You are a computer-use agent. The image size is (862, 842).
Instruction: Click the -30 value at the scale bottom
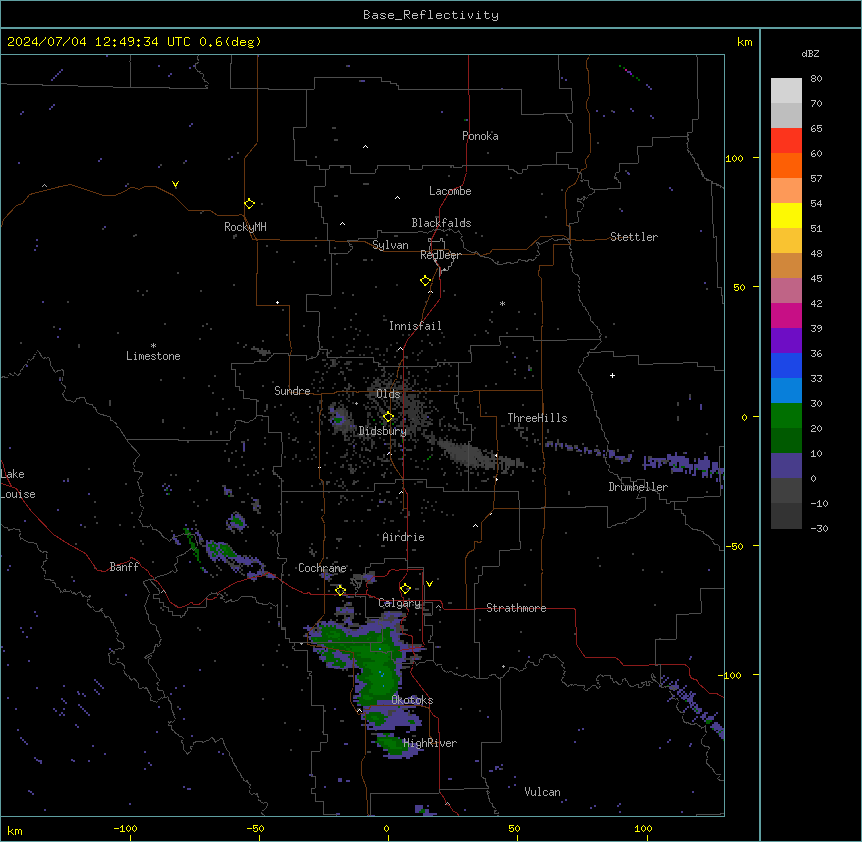819,528
